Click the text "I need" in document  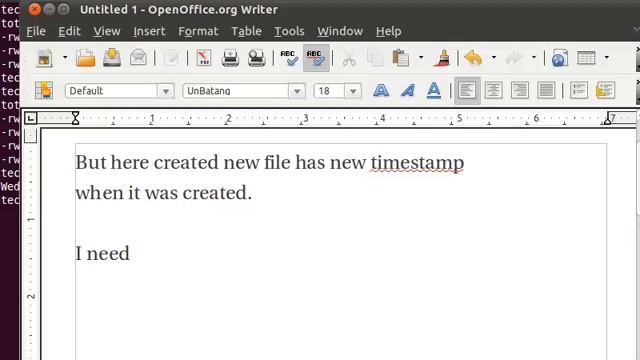pyautogui.click(x=102, y=253)
